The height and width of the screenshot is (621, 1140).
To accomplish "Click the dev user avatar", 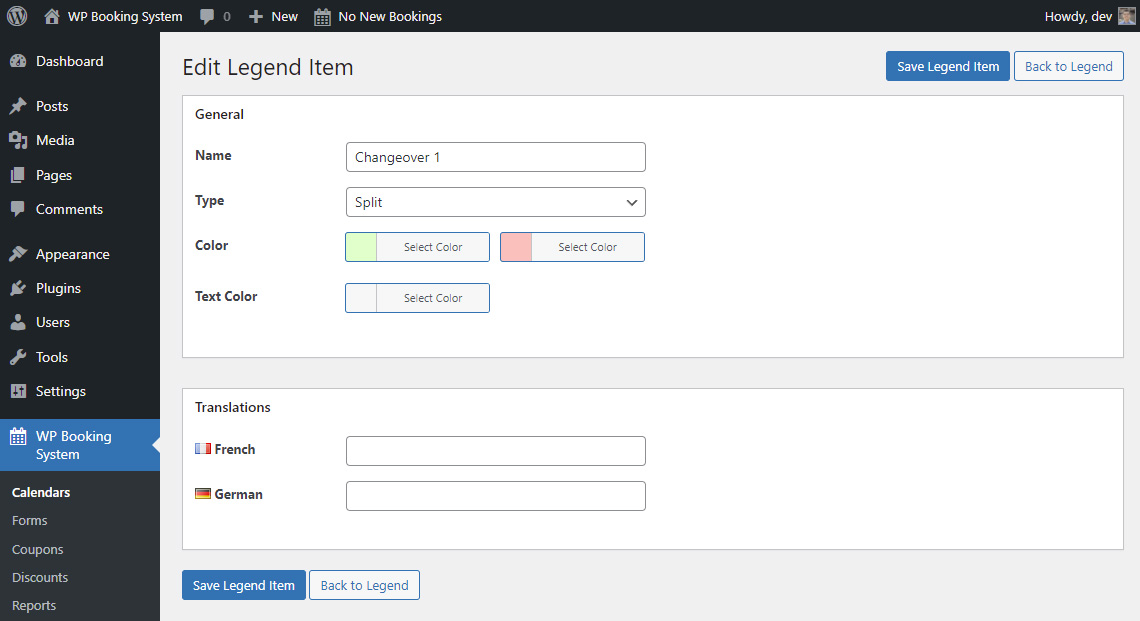I will pos(1126,16).
